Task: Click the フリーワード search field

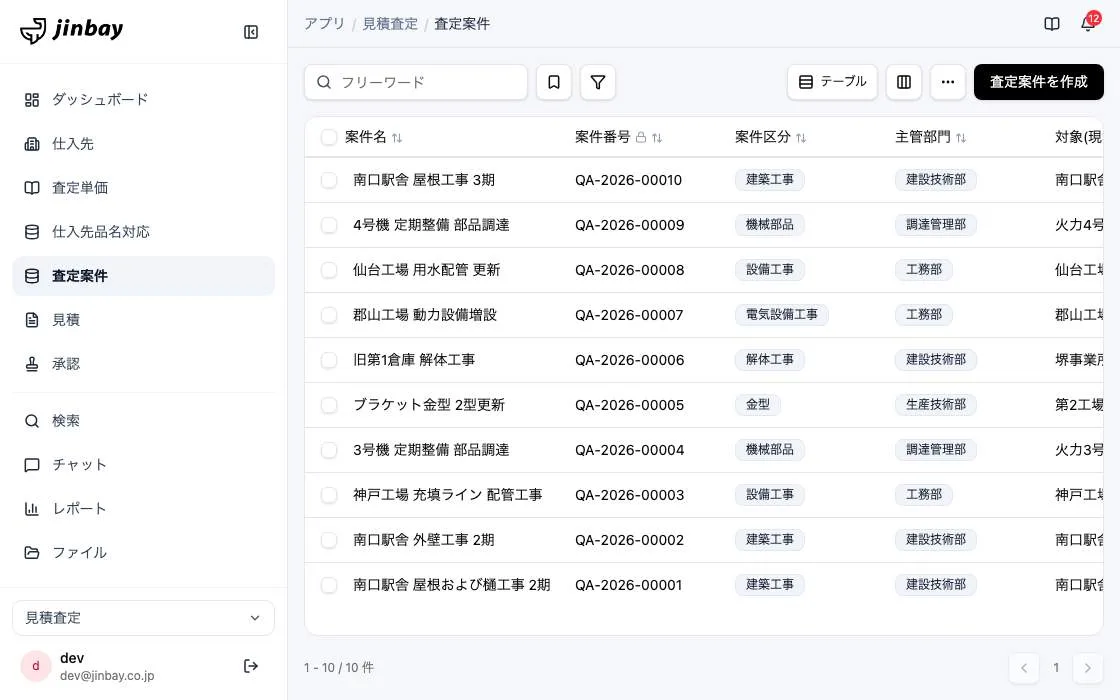Action: 416,82
